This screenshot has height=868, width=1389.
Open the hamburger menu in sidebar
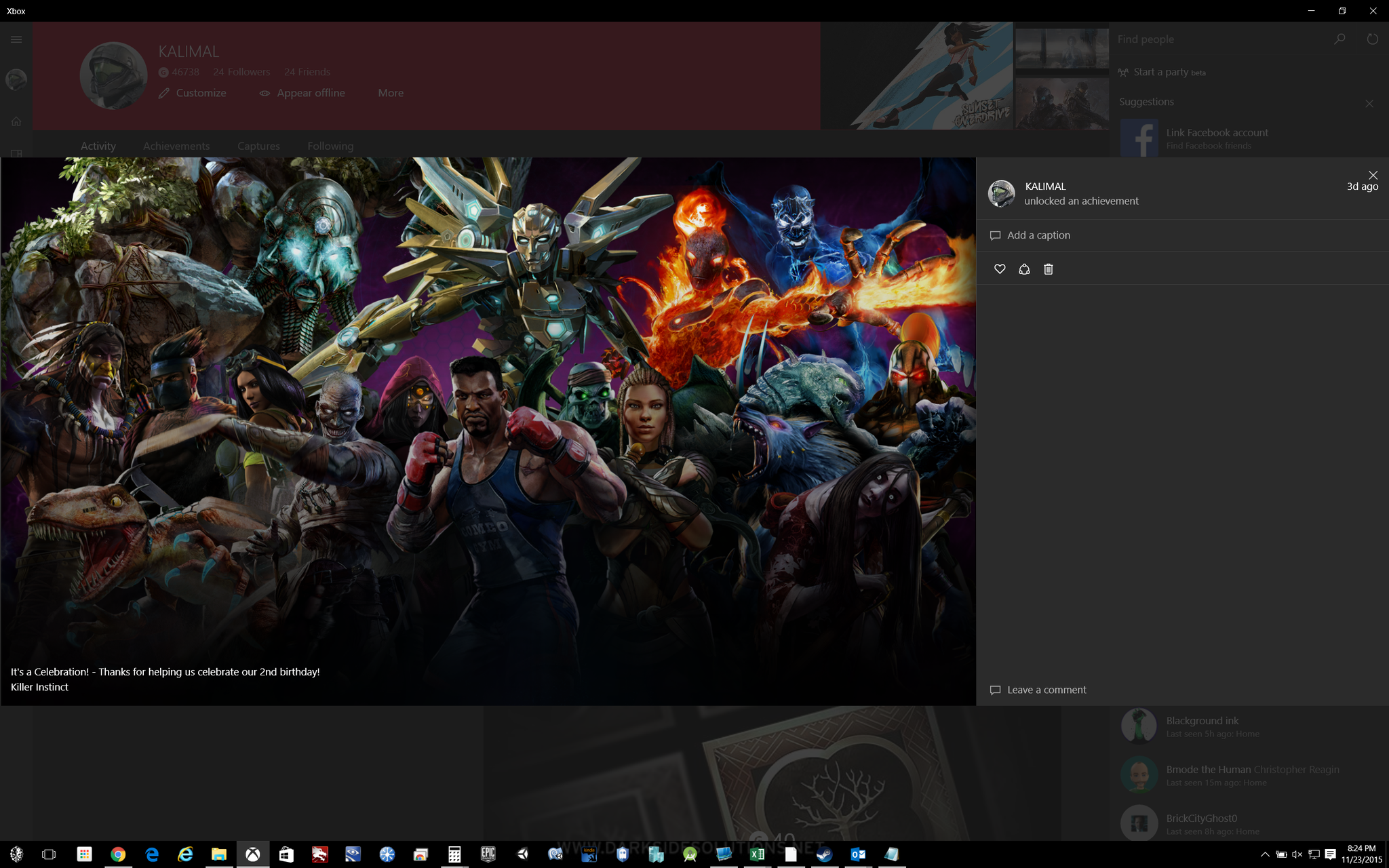coord(16,39)
